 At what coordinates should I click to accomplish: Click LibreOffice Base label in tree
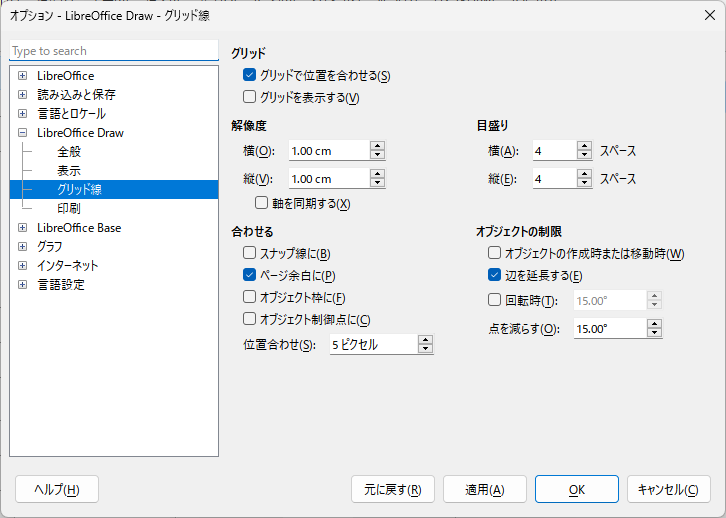click(x=79, y=227)
